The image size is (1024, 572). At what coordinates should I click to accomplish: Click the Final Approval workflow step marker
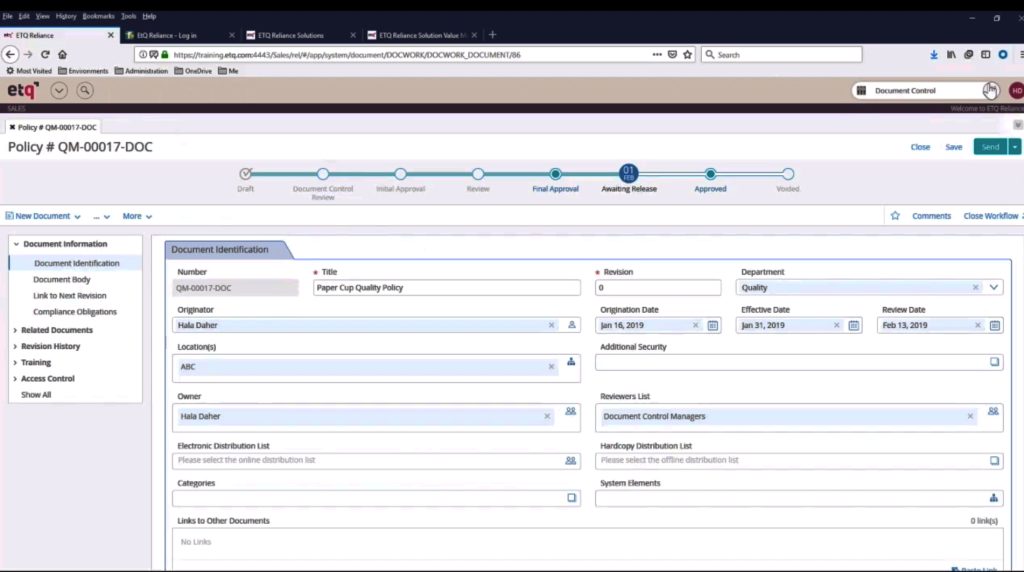tap(555, 174)
